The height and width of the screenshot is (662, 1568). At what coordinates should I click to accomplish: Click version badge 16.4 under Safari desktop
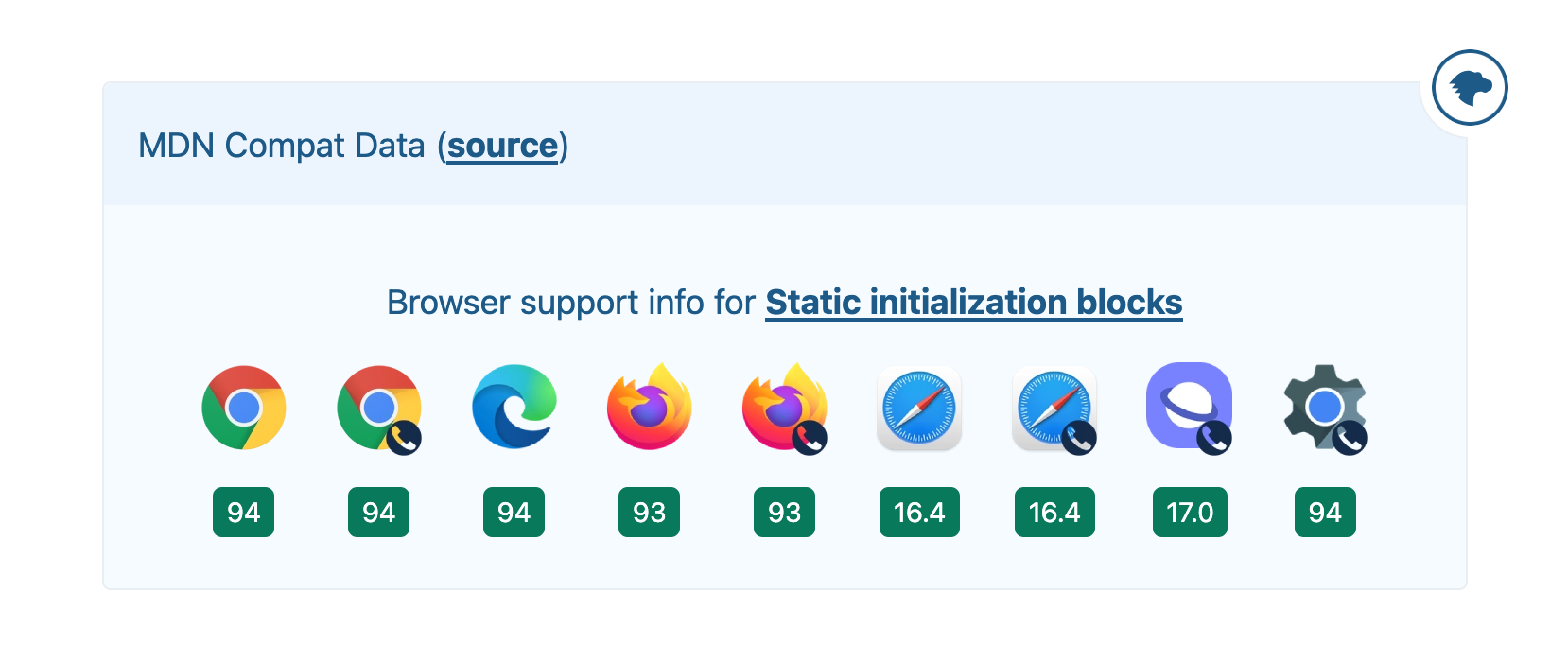(919, 513)
